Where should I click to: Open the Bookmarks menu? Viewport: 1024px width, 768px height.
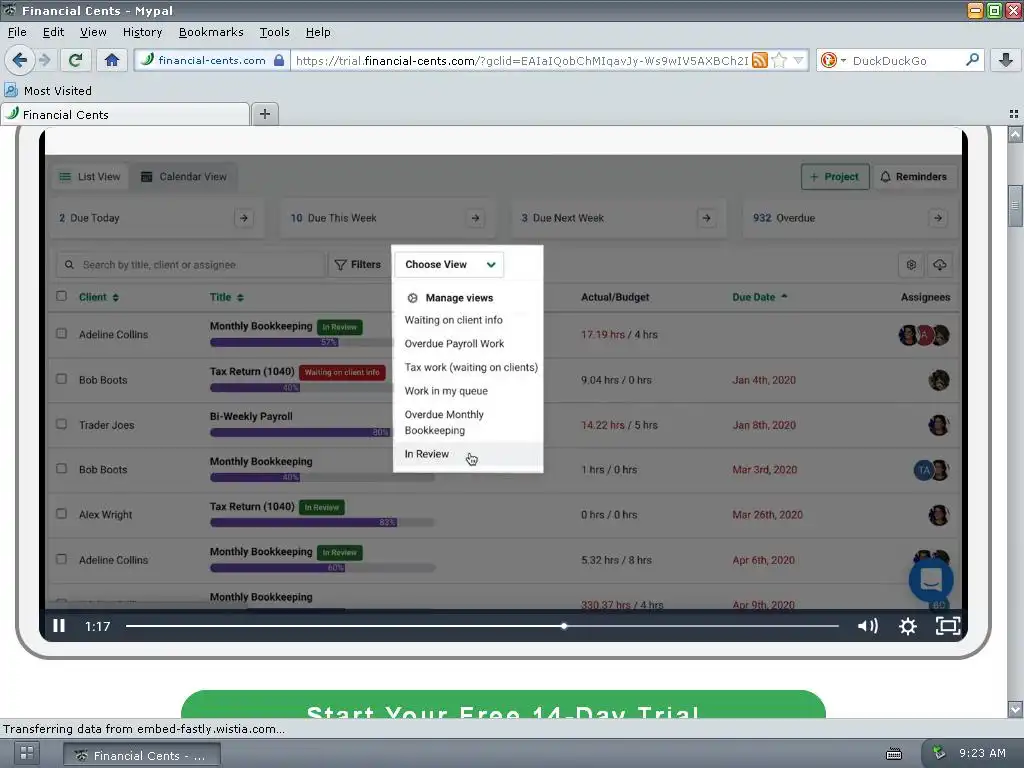(x=211, y=32)
